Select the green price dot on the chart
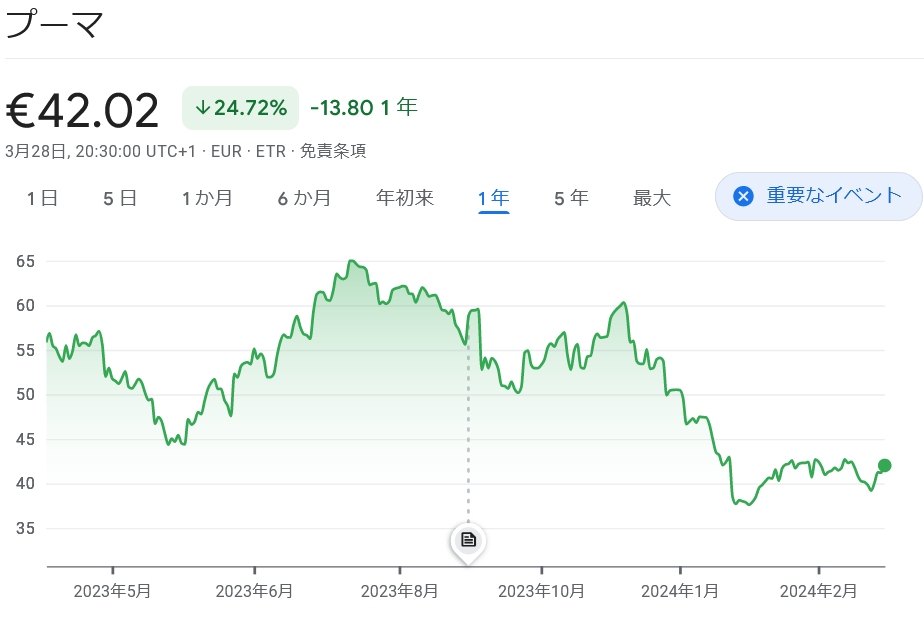 (884, 465)
